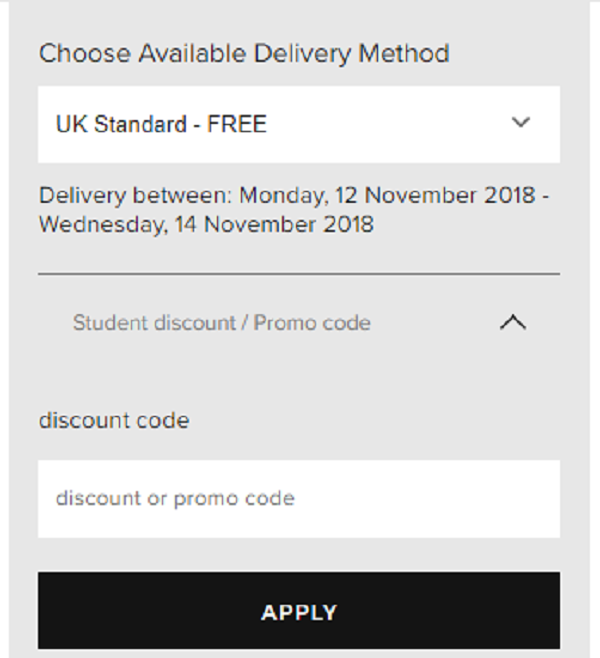This screenshot has height=658, width=600.
Task: Click the UK Standard text in the selector
Action: tap(121, 124)
